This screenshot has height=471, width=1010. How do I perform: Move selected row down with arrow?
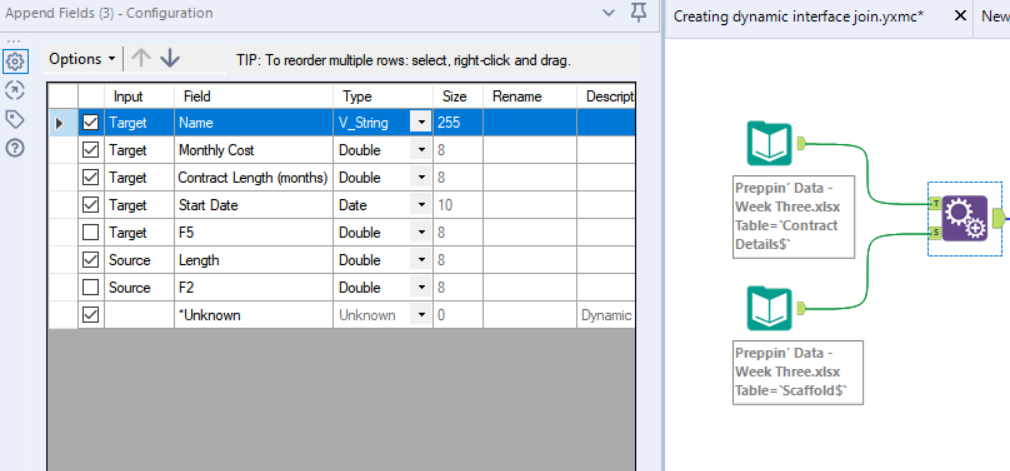170,58
